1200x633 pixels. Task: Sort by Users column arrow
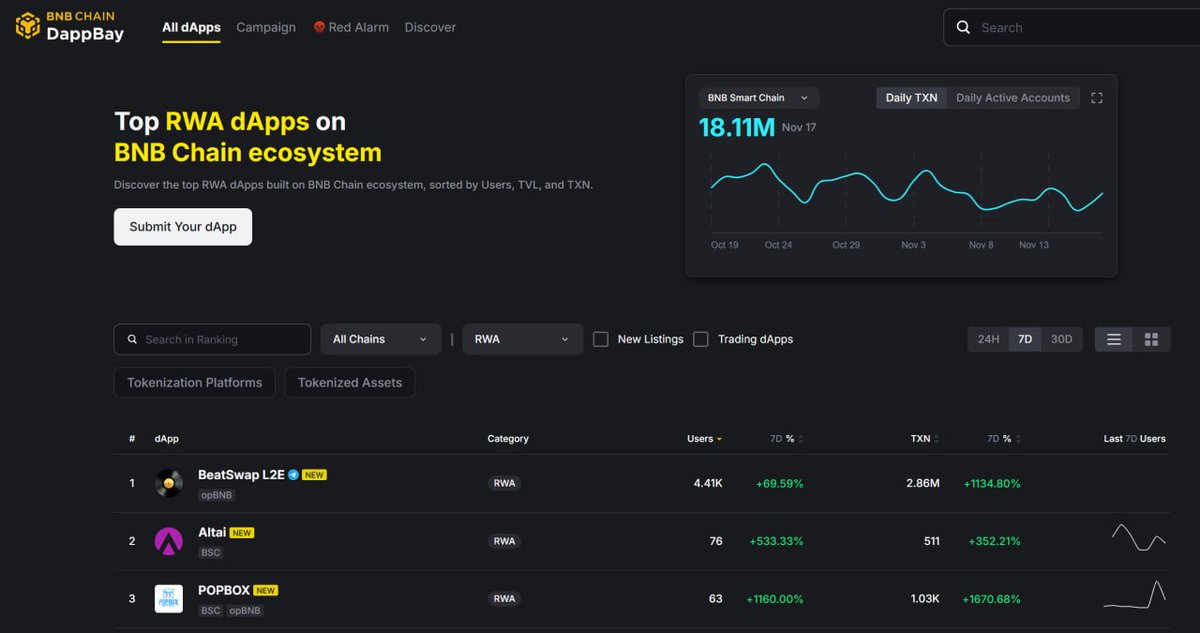[x=719, y=439]
